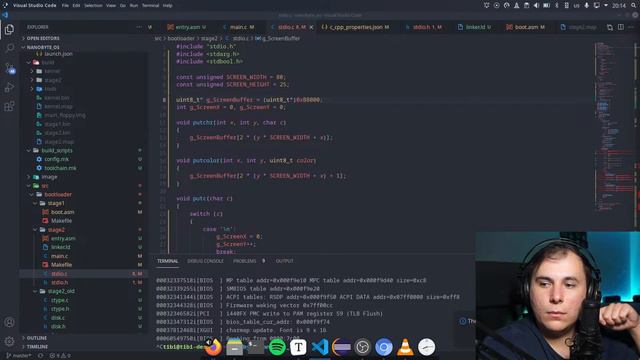
Task: Click the clock showing 20:14
Action: point(619,5)
